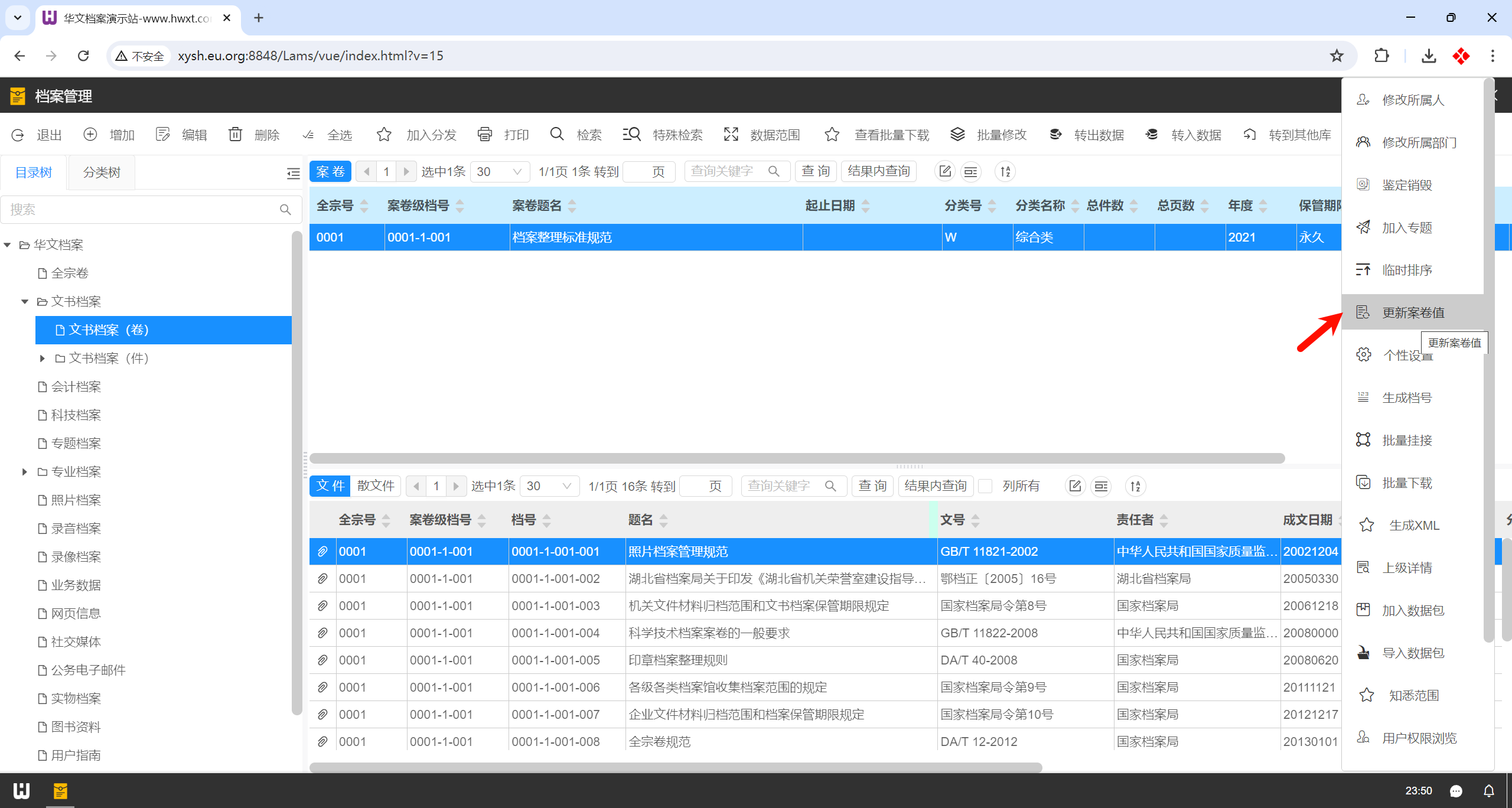
Task: Choose 生成档号 from the menu
Action: click(1407, 398)
